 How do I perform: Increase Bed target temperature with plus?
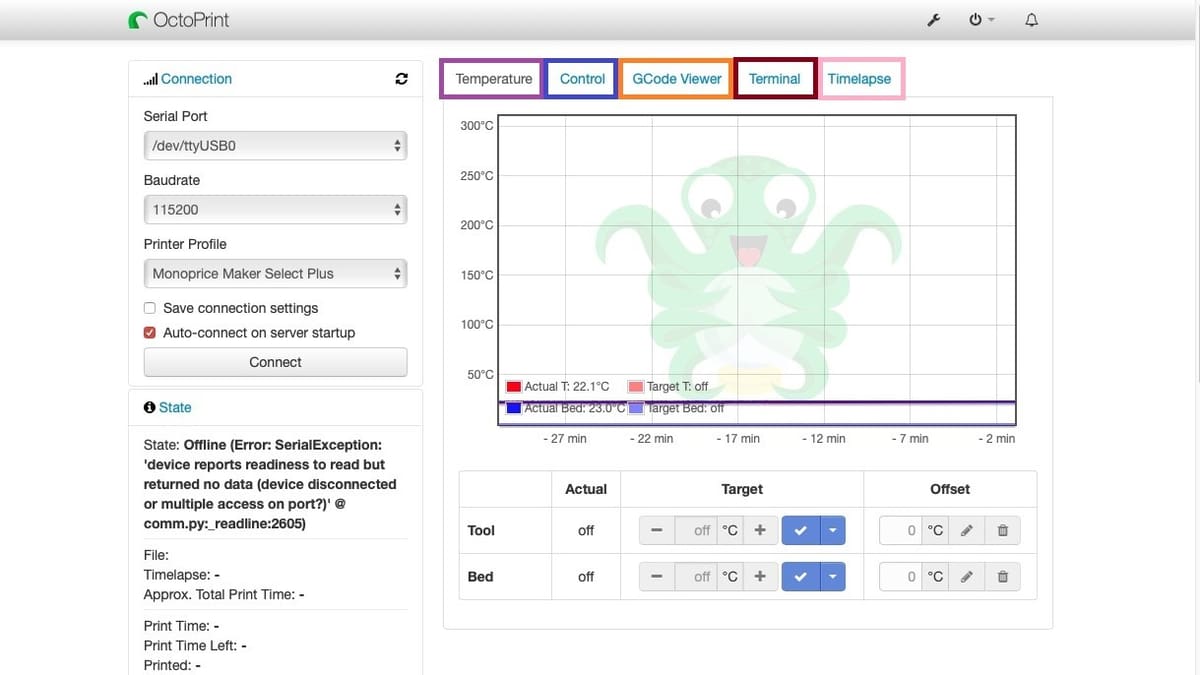coord(760,577)
